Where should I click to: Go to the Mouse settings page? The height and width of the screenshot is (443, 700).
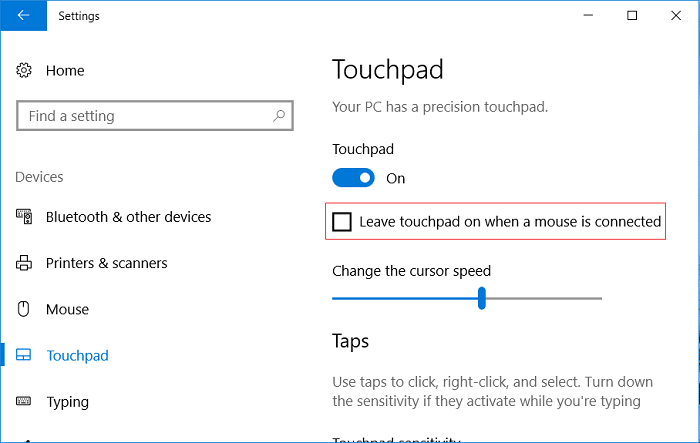[67, 310]
